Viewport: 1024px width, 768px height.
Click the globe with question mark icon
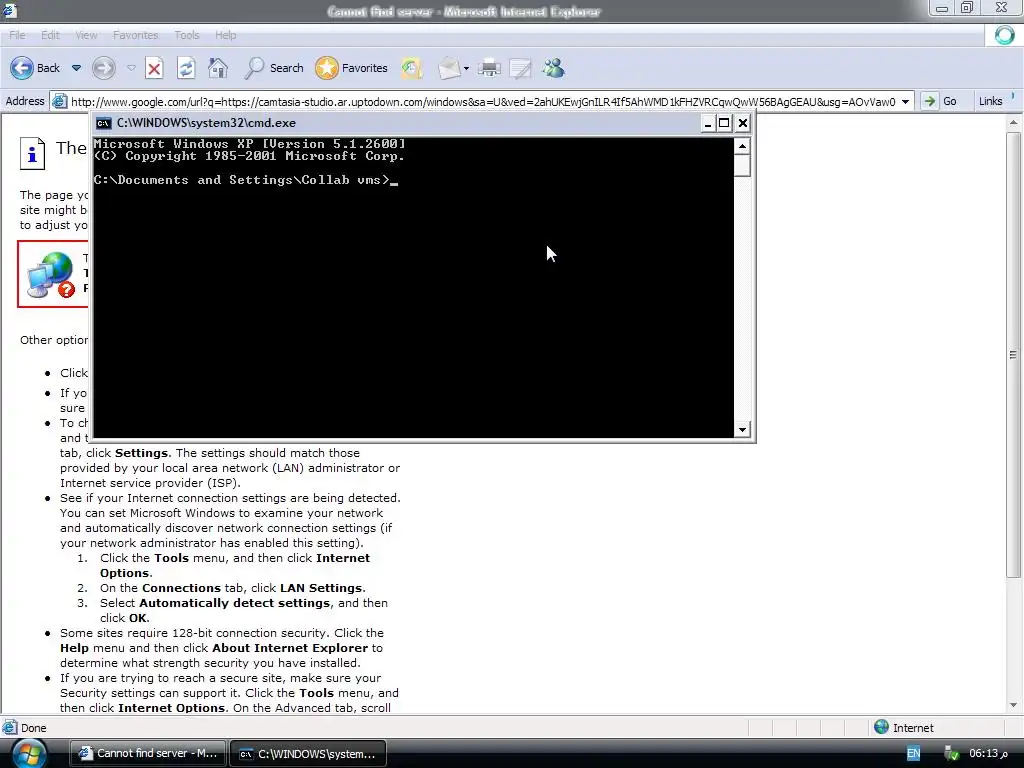point(52,275)
